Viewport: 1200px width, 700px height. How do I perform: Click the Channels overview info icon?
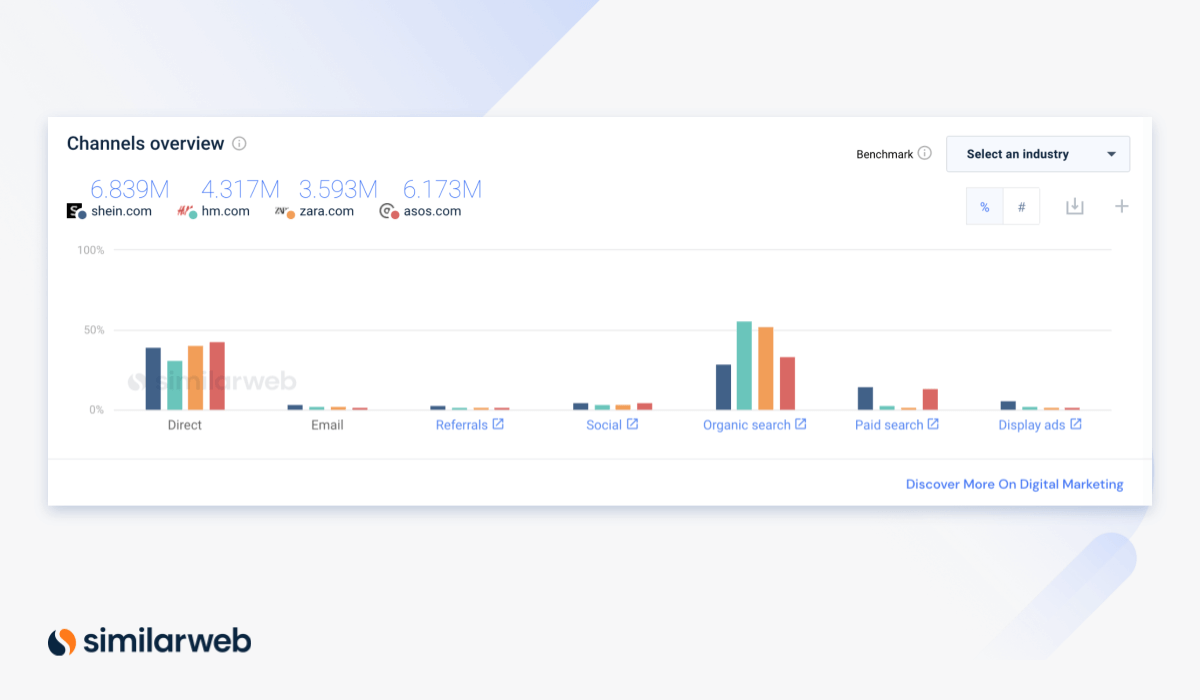pyautogui.click(x=239, y=144)
